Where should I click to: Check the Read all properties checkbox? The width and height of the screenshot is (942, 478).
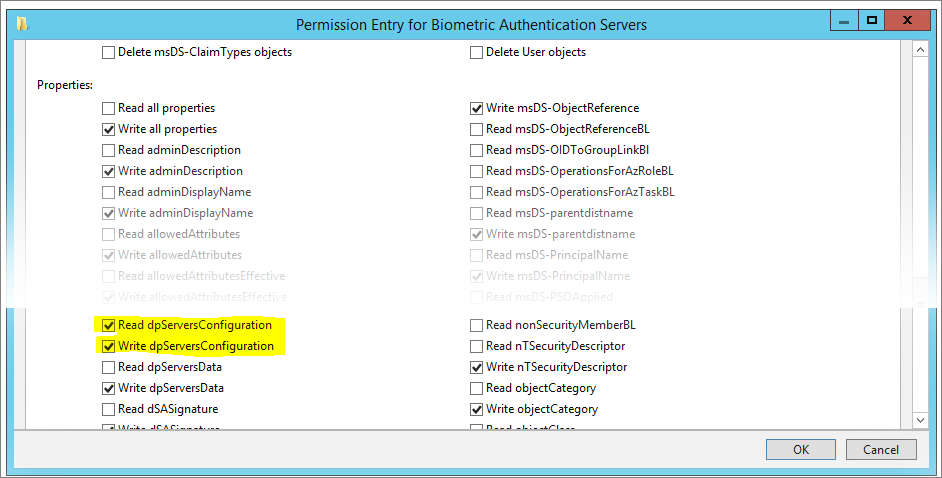[108, 108]
